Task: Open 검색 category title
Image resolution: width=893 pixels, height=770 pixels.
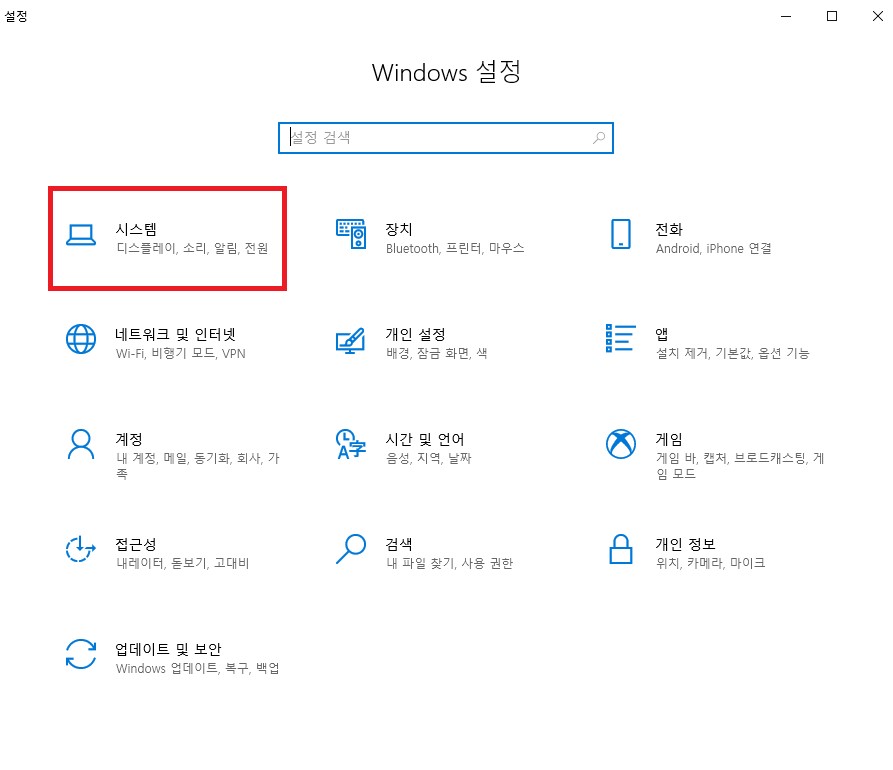Action: pyautogui.click(x=399, y=544)
